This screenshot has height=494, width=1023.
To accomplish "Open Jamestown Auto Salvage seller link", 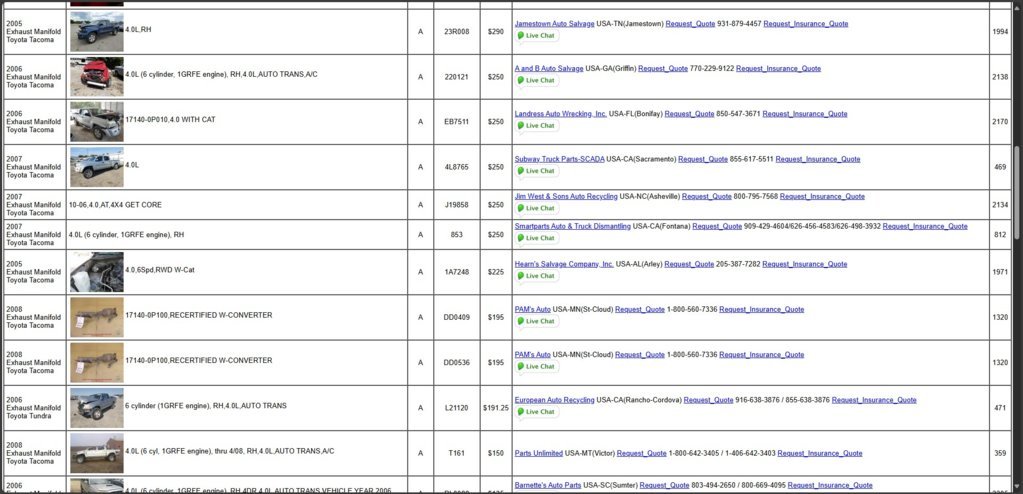I will 555,23.
